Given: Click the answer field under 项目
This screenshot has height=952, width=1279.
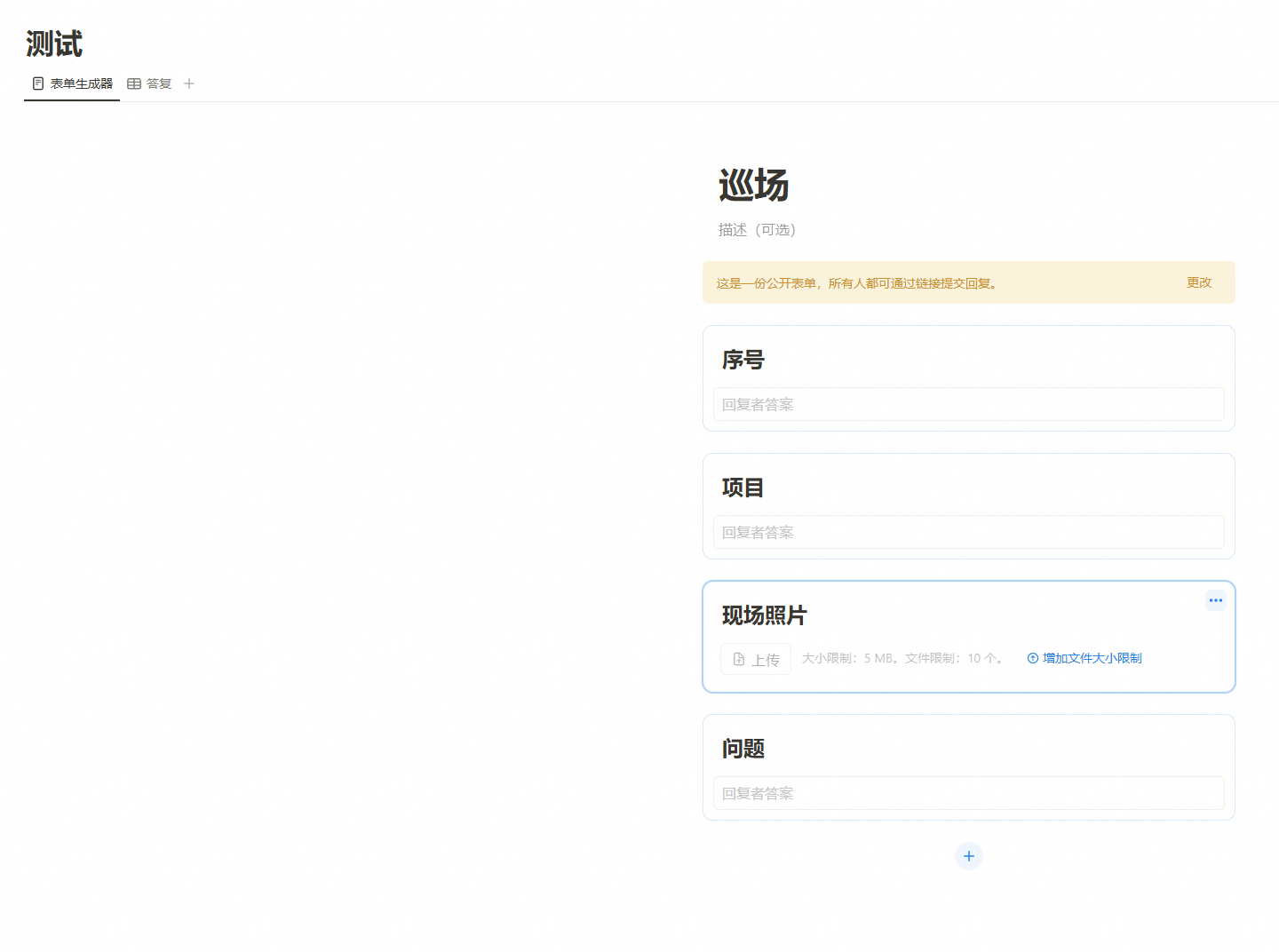Looking at the screenshot, I should tap(968, 532).
